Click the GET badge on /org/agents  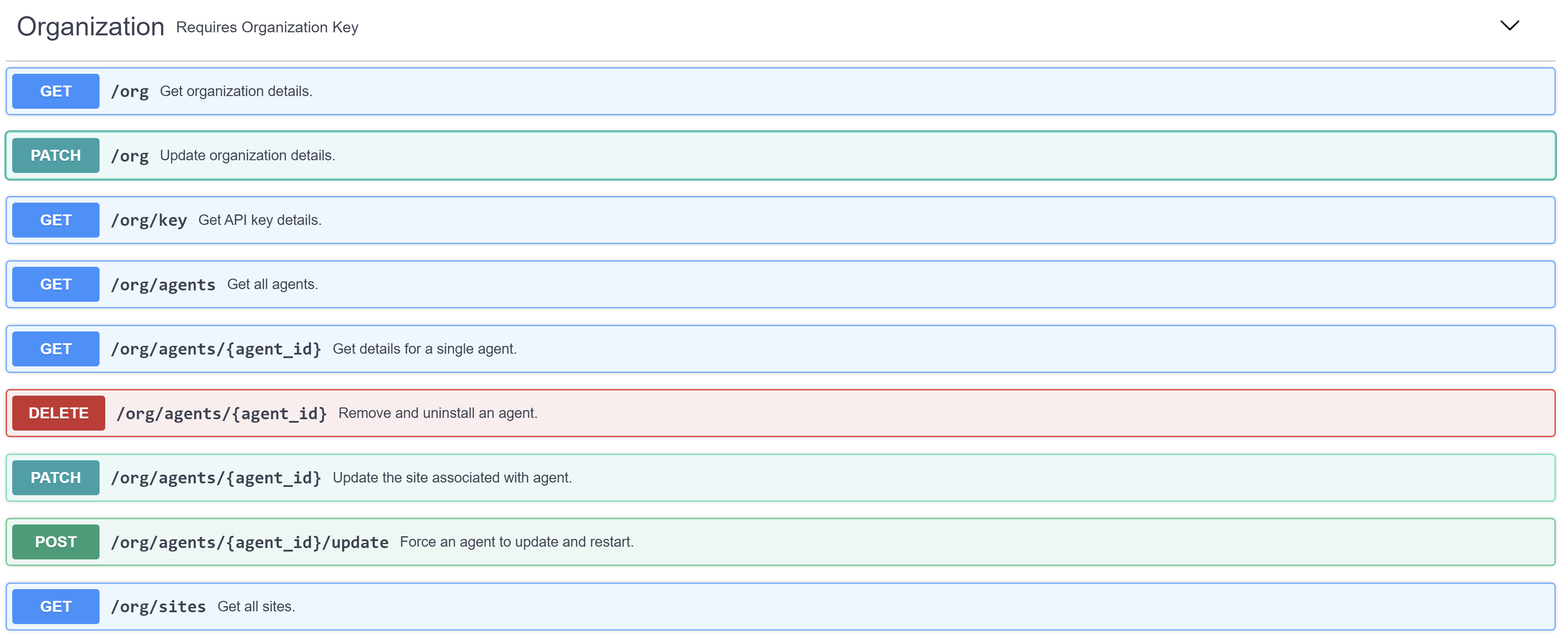pyautogui.click(x=55, y=284)
